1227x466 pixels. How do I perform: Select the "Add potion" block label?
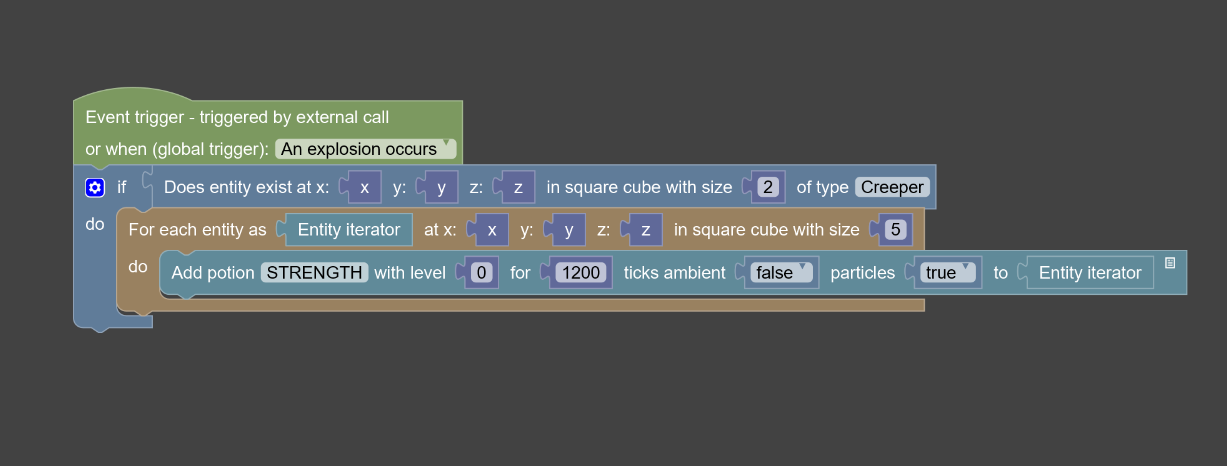[x=213, y=273]
